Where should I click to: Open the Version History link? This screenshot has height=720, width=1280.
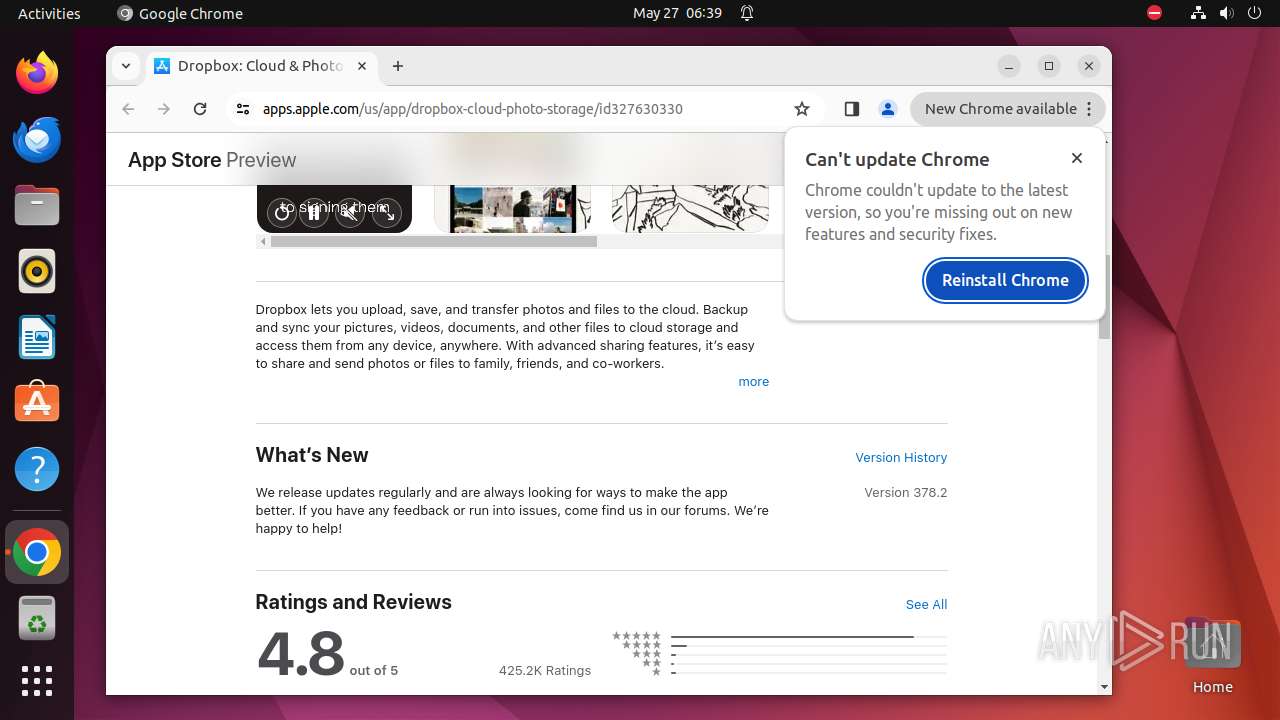(x=901, y=457)
